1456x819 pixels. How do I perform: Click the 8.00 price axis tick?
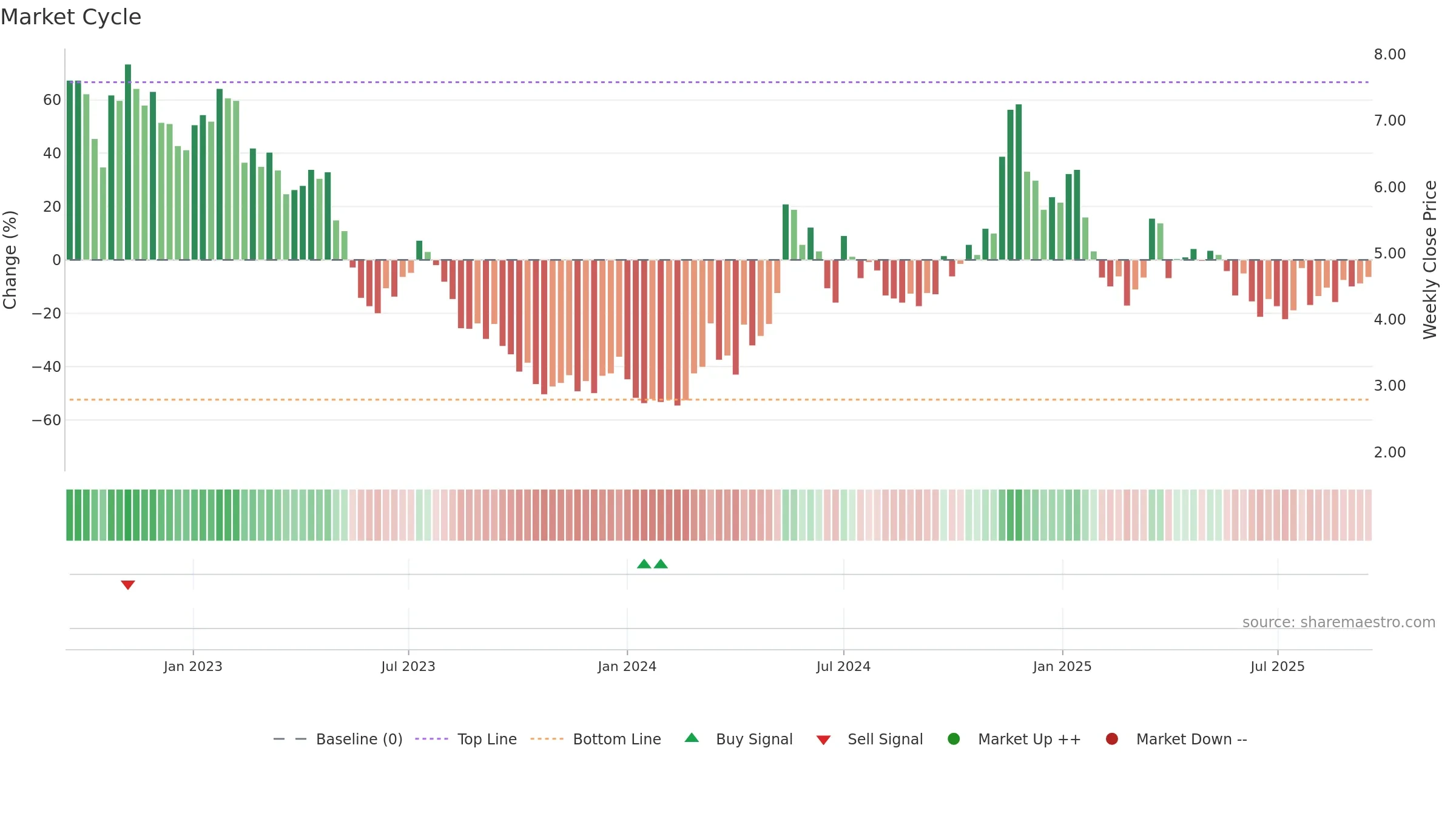coord(1390,55)
